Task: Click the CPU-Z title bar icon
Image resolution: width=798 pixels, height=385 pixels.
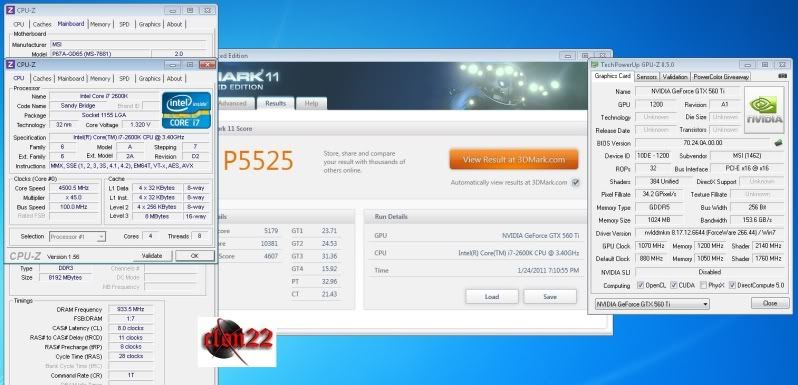Action: point(10,65)
